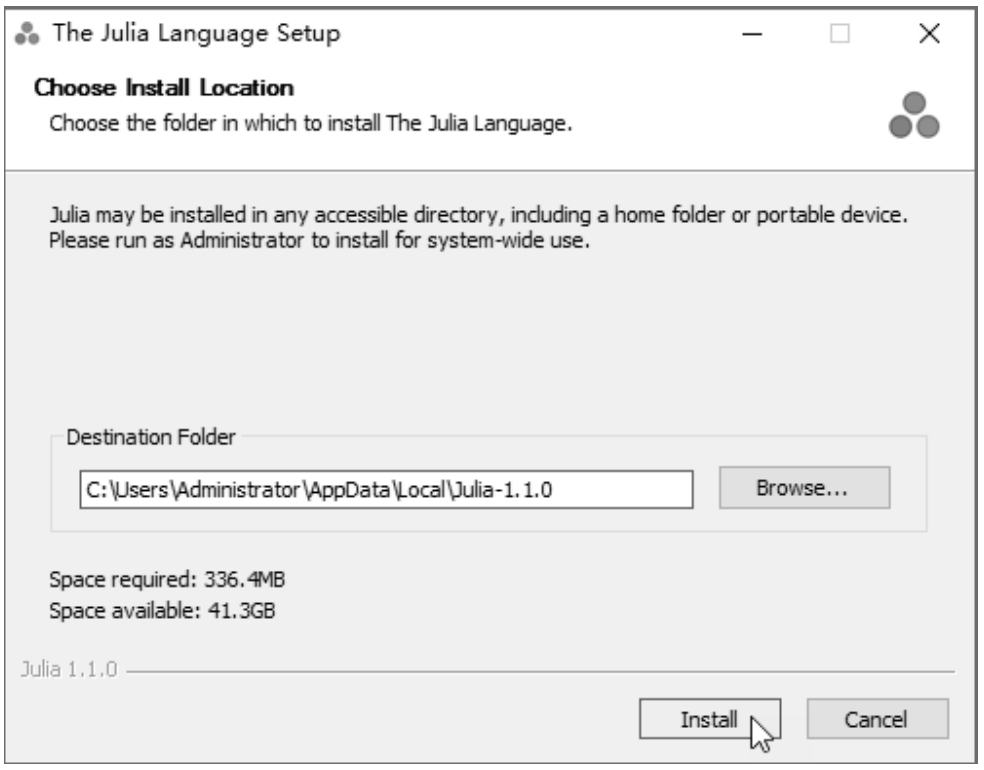Cancel the Julia setup wizard

click(x=877, y=719)
